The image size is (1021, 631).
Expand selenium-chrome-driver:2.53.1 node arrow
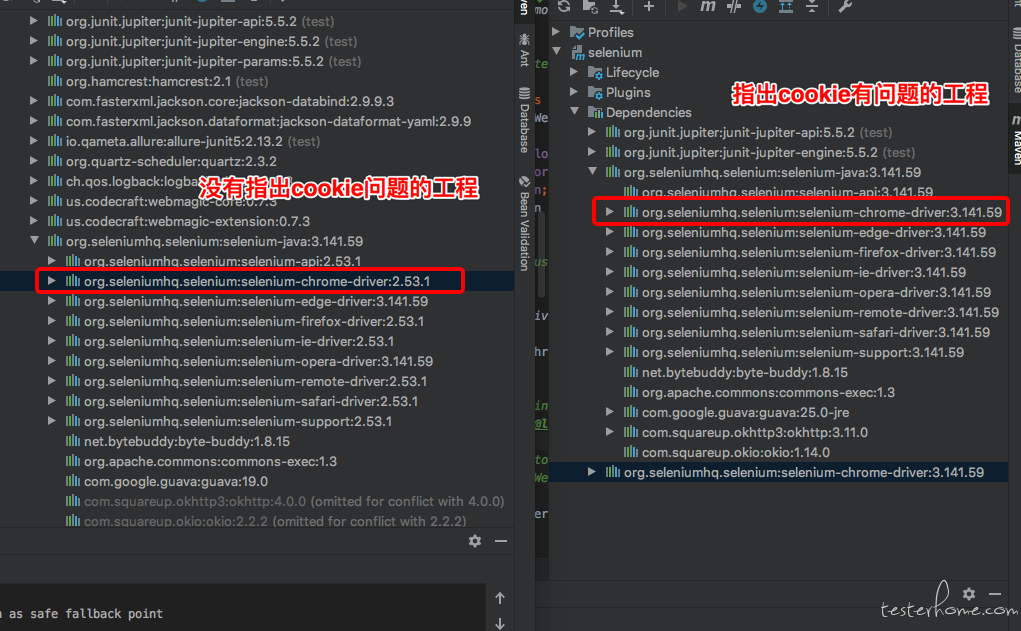coord(52,281)
